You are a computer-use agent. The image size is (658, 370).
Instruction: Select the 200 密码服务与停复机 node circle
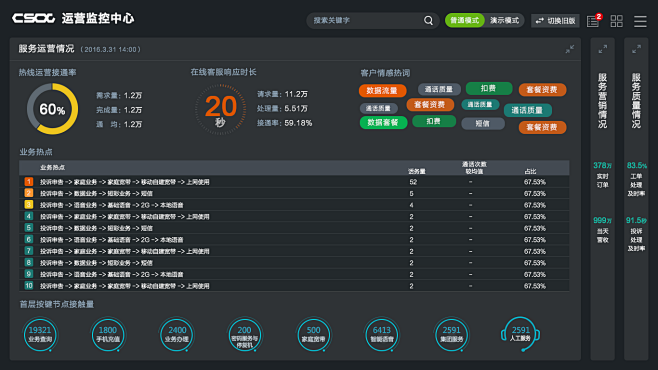click(x=245, y=334)
